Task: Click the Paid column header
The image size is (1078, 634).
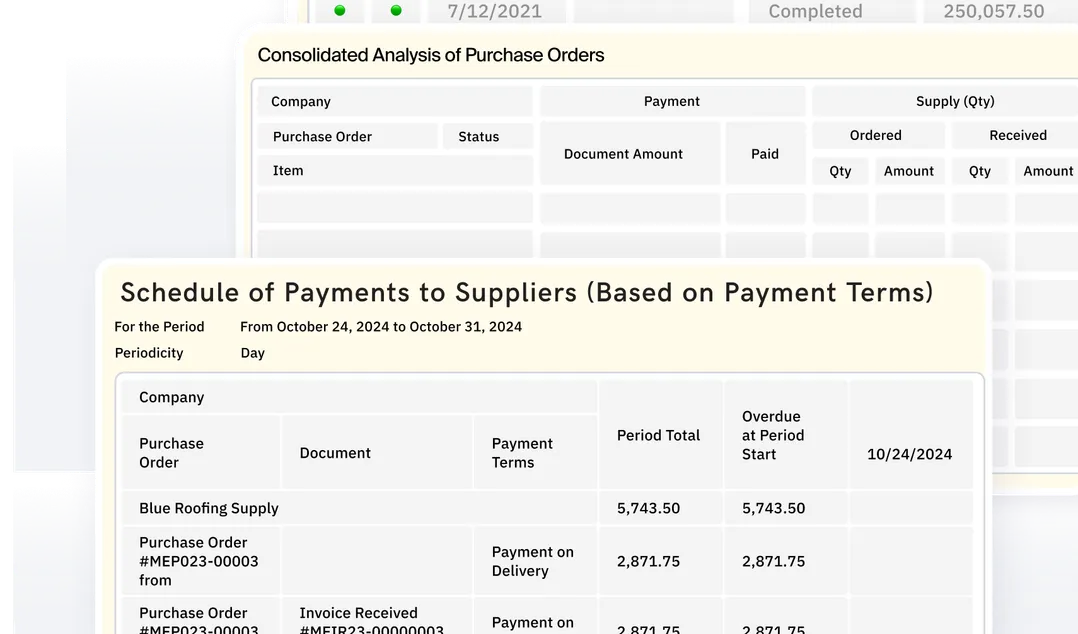Action: tap(764, 154)
